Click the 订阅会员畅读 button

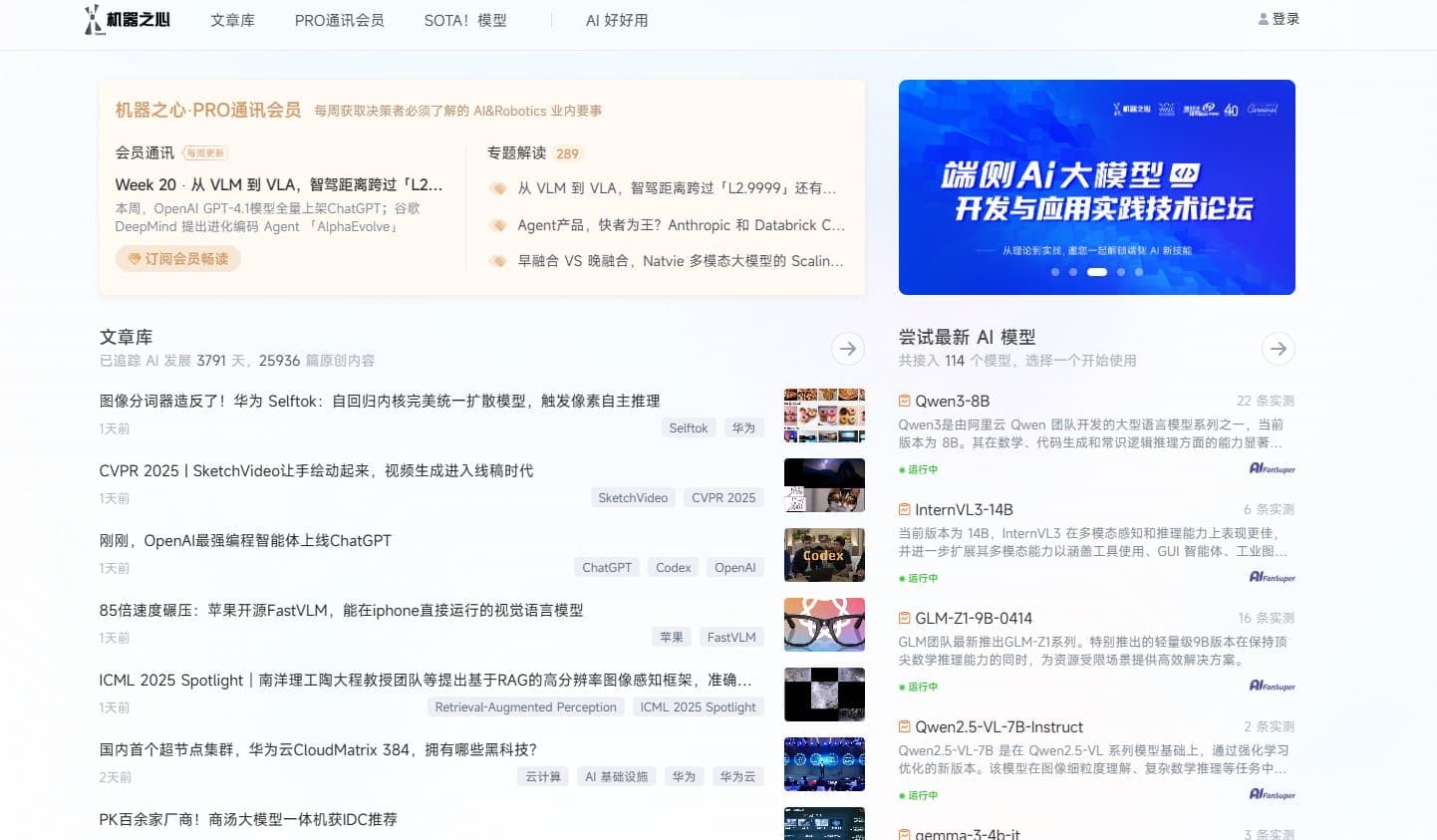pyautogui.click(x=177, y=258)
